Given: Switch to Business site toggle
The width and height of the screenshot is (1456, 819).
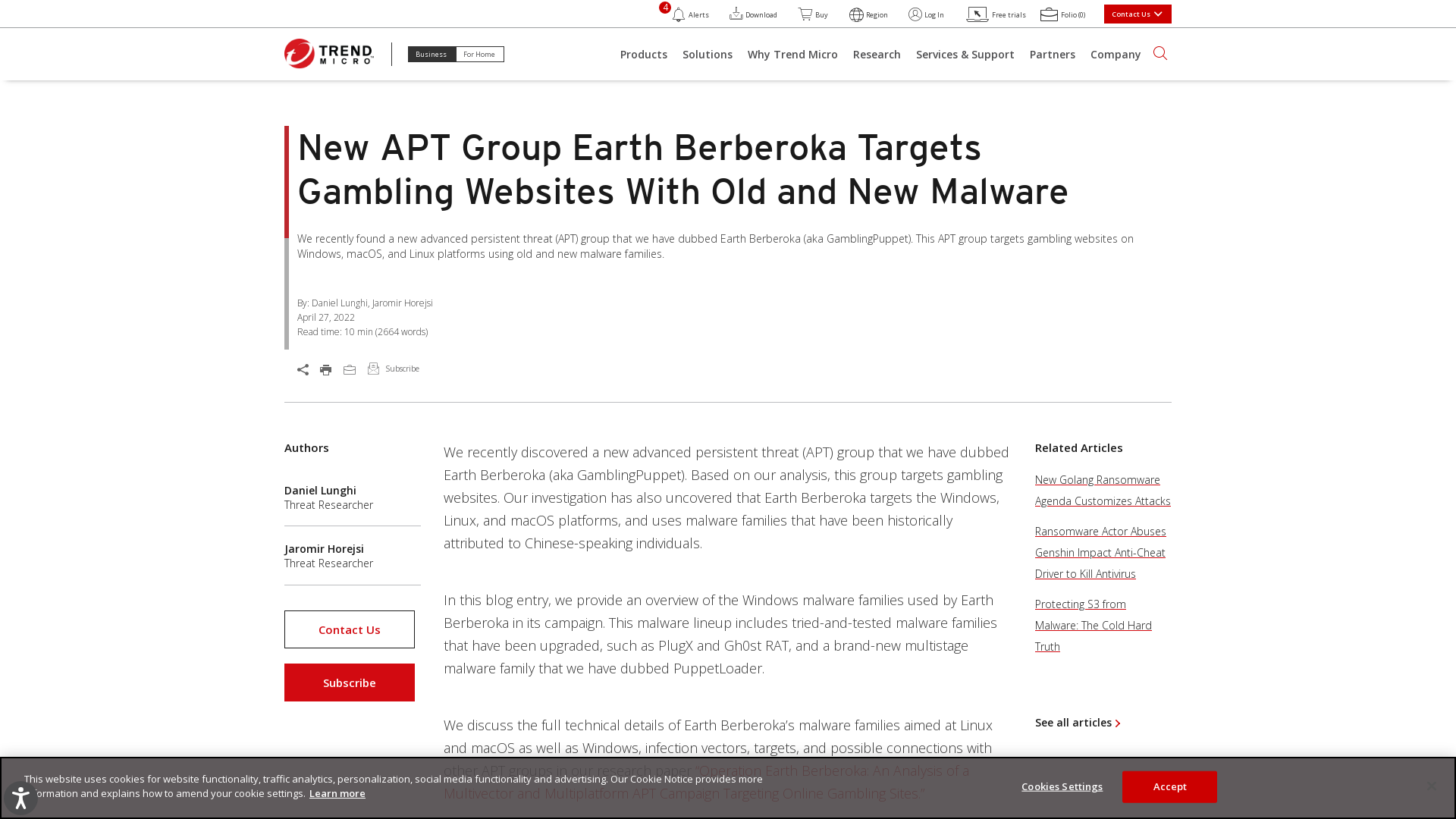Looking at the screenshot, I should (x=431, y=55).
